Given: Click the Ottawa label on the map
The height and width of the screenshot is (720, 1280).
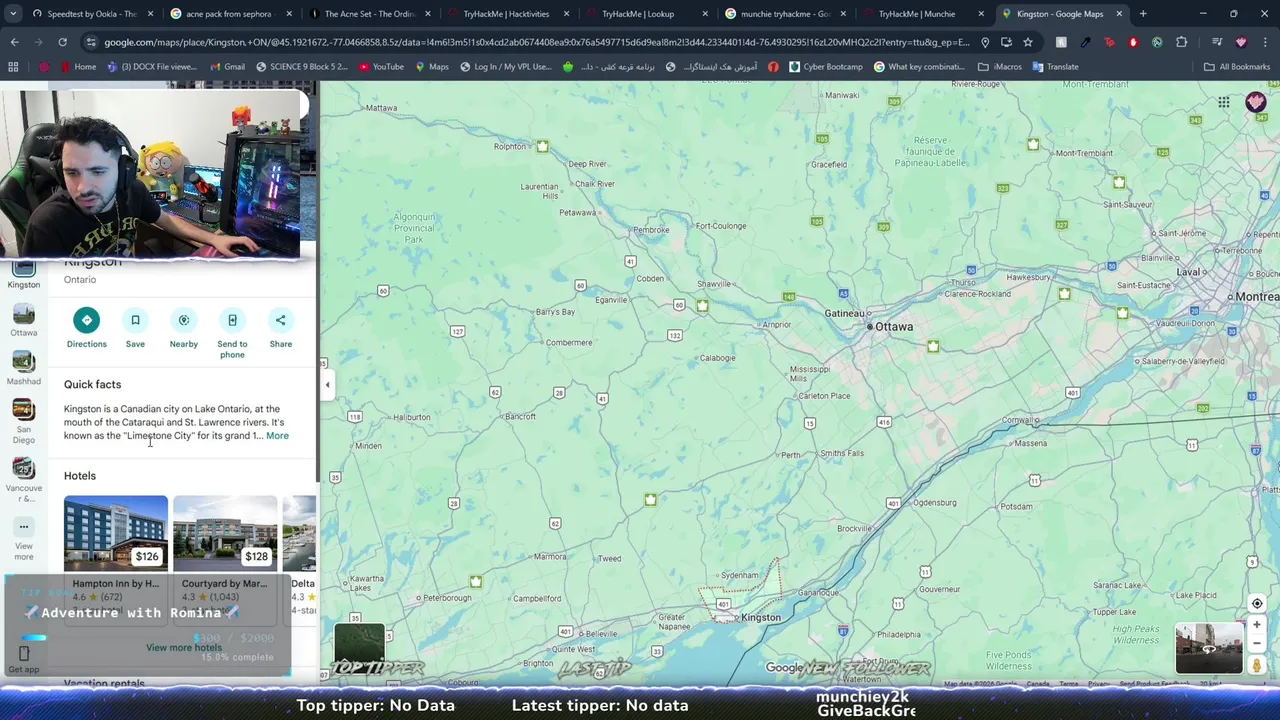Looking at the screenshot, I should pos(893,326).
